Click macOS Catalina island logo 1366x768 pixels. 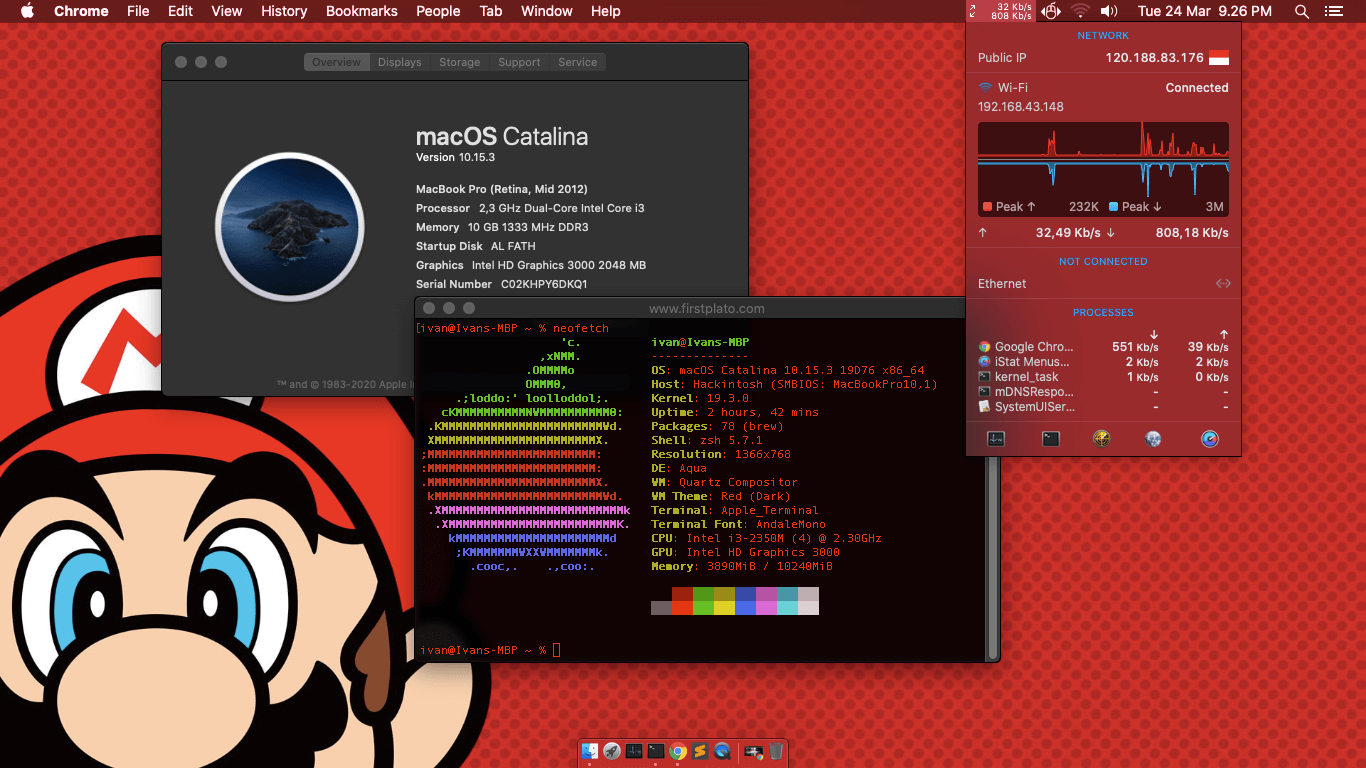tap(289, 228)
